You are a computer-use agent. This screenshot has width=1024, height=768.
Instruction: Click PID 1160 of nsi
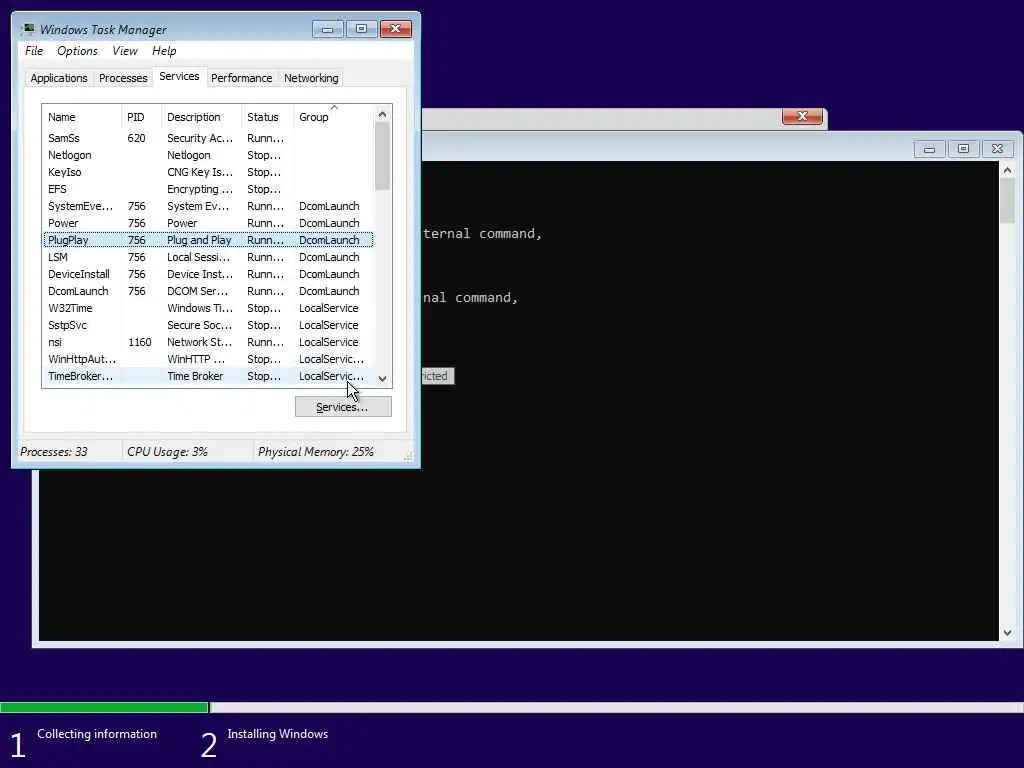pos(139,342)
